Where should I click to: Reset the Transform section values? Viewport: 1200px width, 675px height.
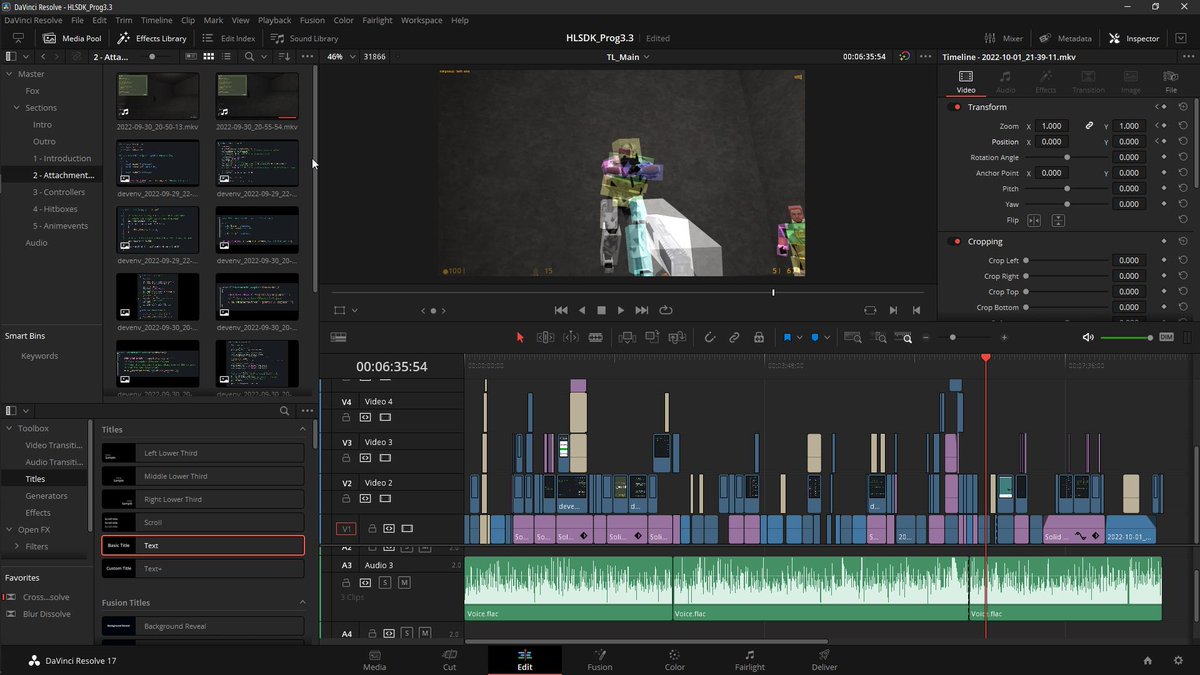pyautogui.click(x=1184, y=107)
